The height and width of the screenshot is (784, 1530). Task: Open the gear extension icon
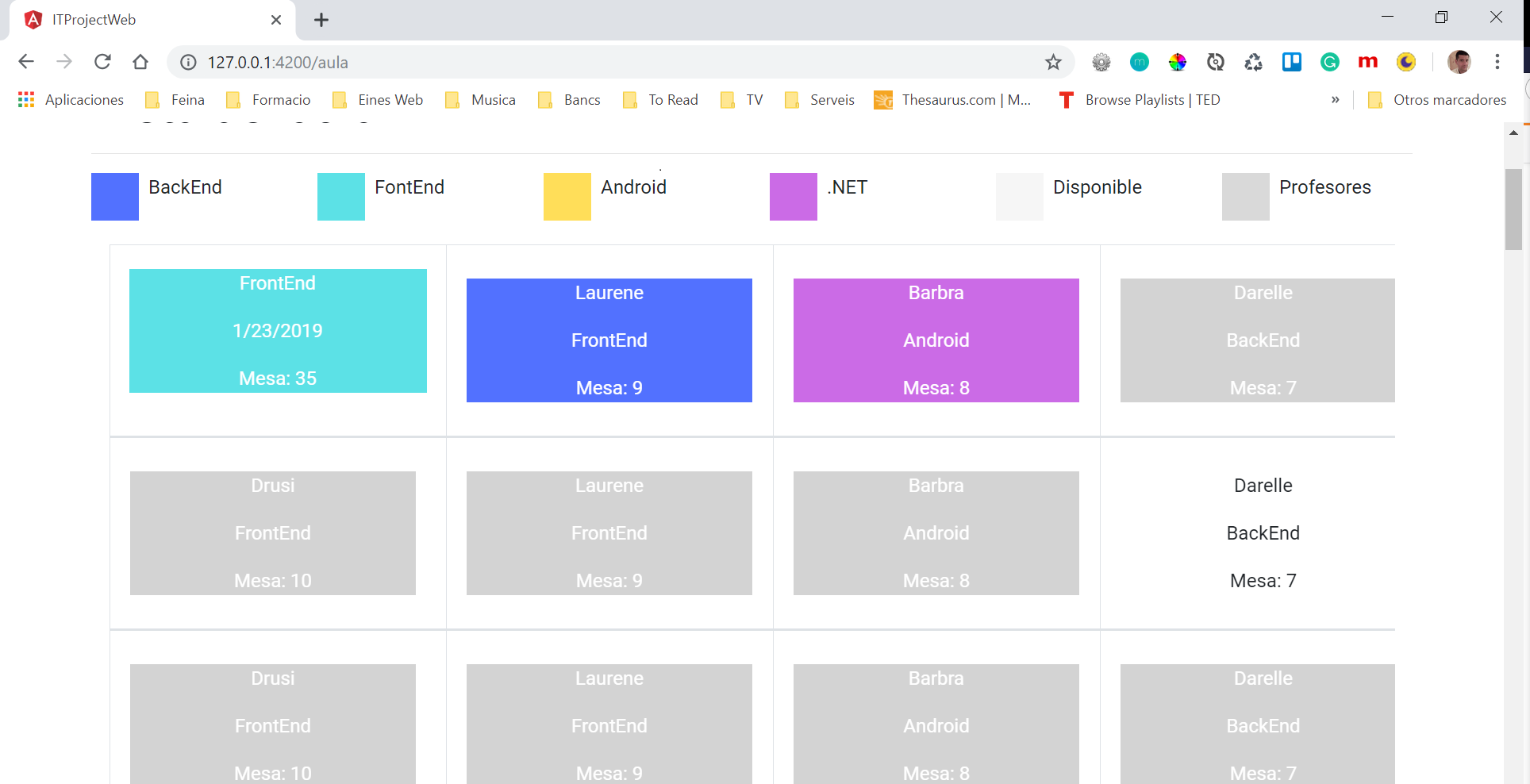click(x=1101, y=62)
